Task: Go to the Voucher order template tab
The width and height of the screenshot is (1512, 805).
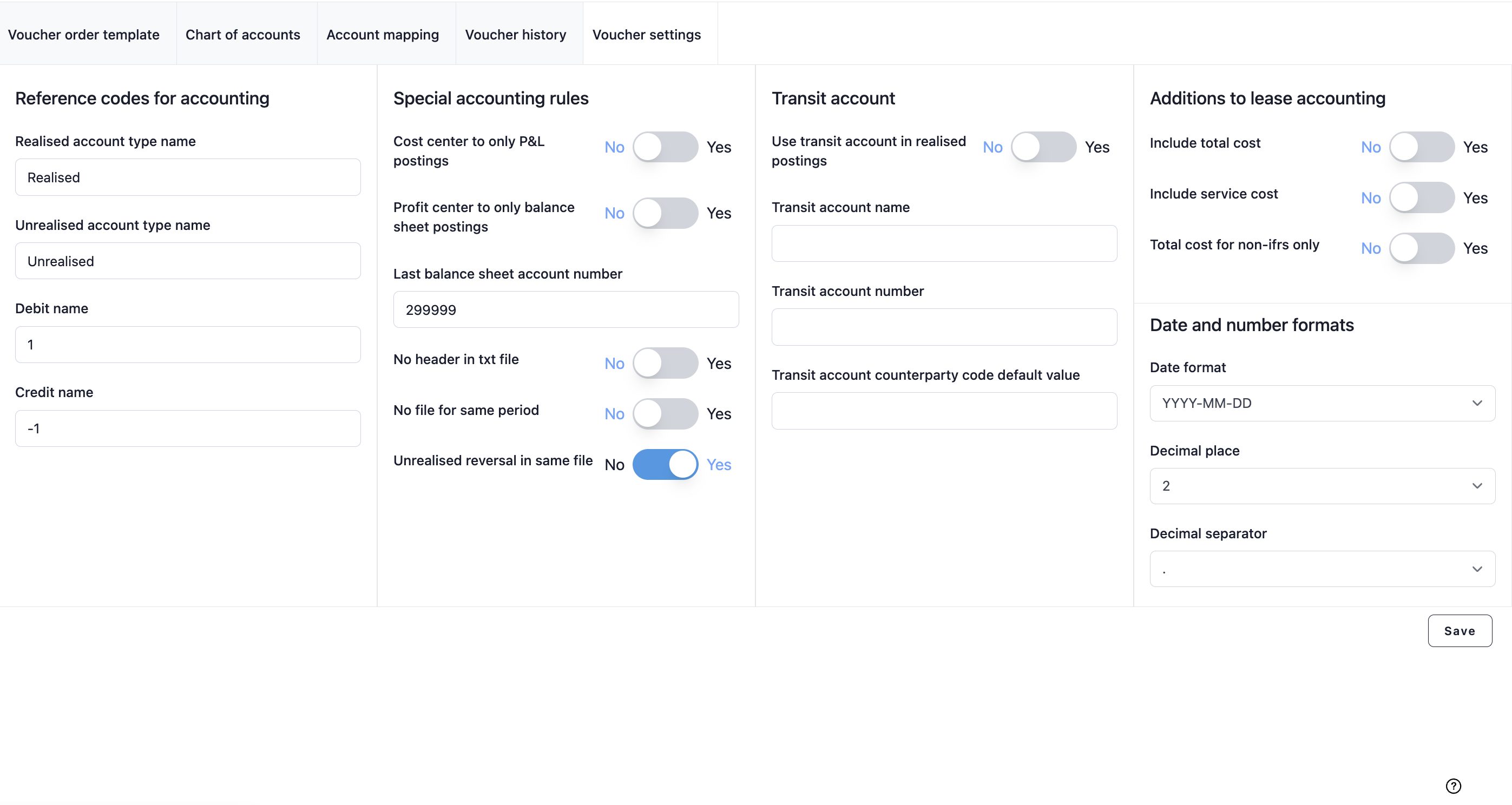Action: tap(83, 35)
